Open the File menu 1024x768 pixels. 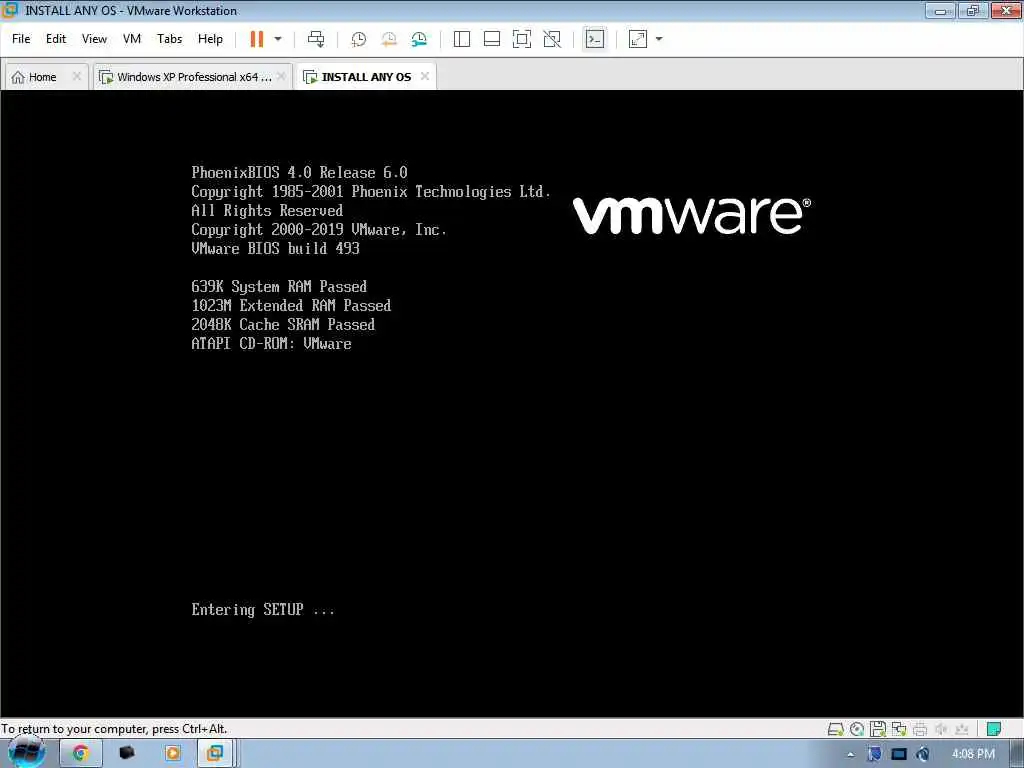coord(21,39)
